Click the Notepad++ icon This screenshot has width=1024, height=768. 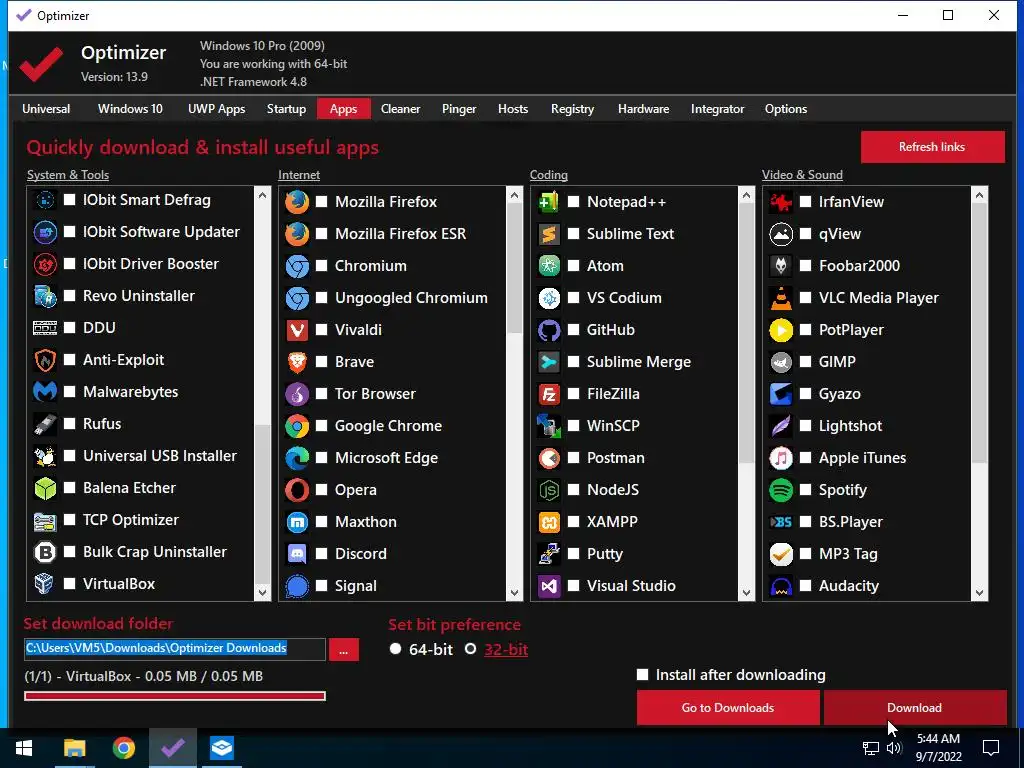549,202
